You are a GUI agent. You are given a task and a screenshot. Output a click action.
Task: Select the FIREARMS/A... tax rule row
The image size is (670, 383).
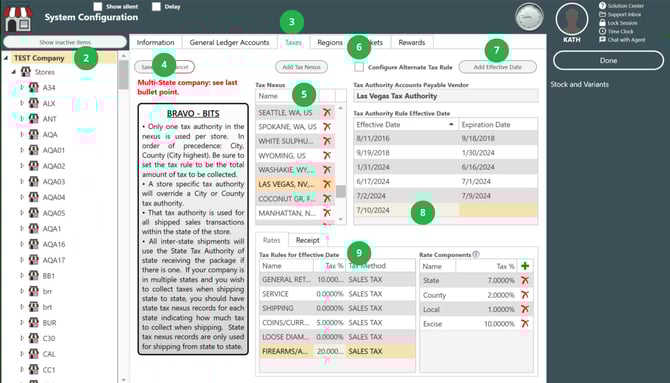point(337,351)
